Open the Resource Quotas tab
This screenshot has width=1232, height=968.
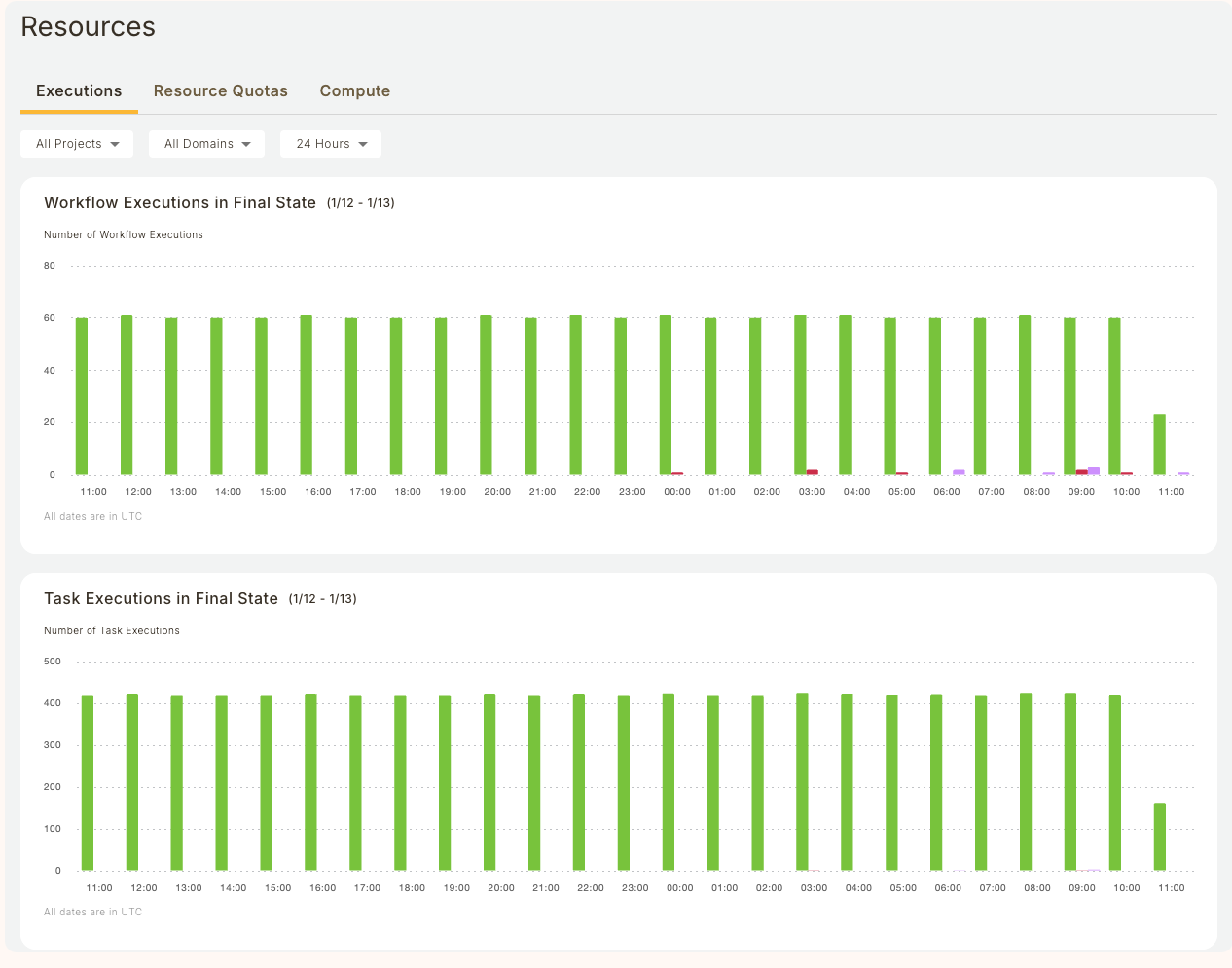[x=220, y=90]
